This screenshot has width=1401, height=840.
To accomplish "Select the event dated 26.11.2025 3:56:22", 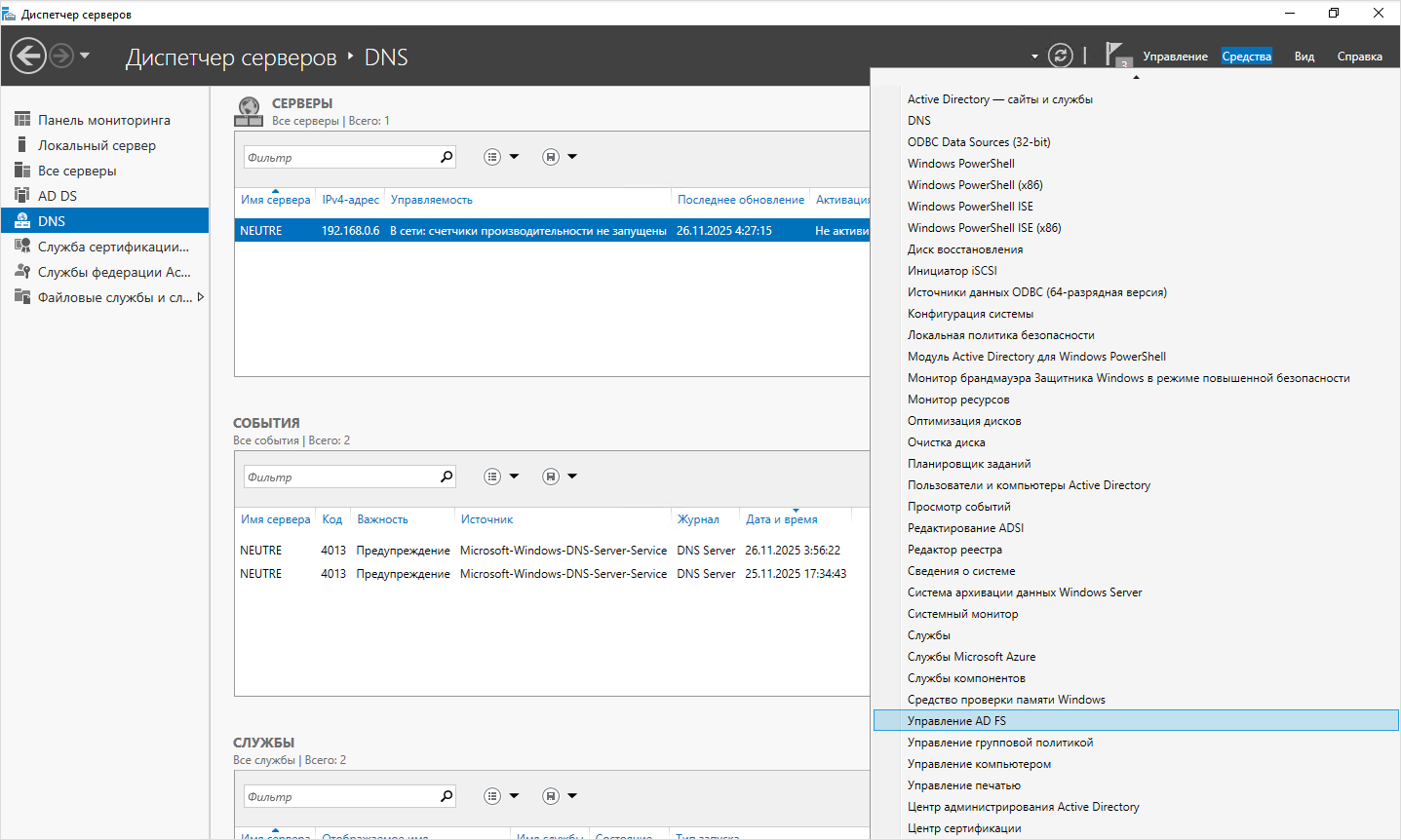I will [552, 551].
